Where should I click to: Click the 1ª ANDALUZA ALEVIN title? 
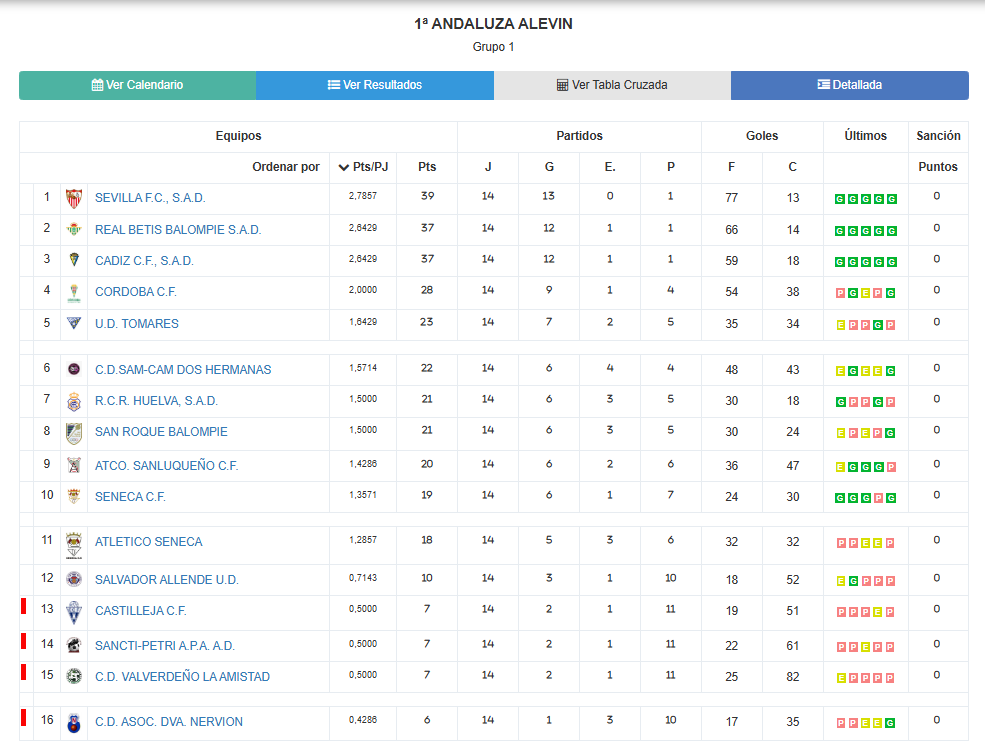(x=493, y=24)
